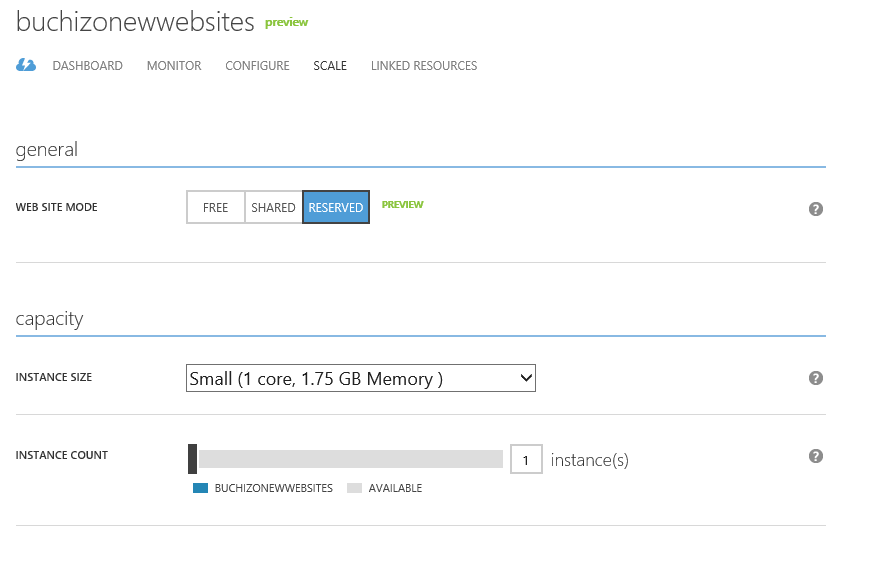Viewport: 871px width, 566px height.
Task: Select FREE web site mode
Action: click(x=215, y=208)
